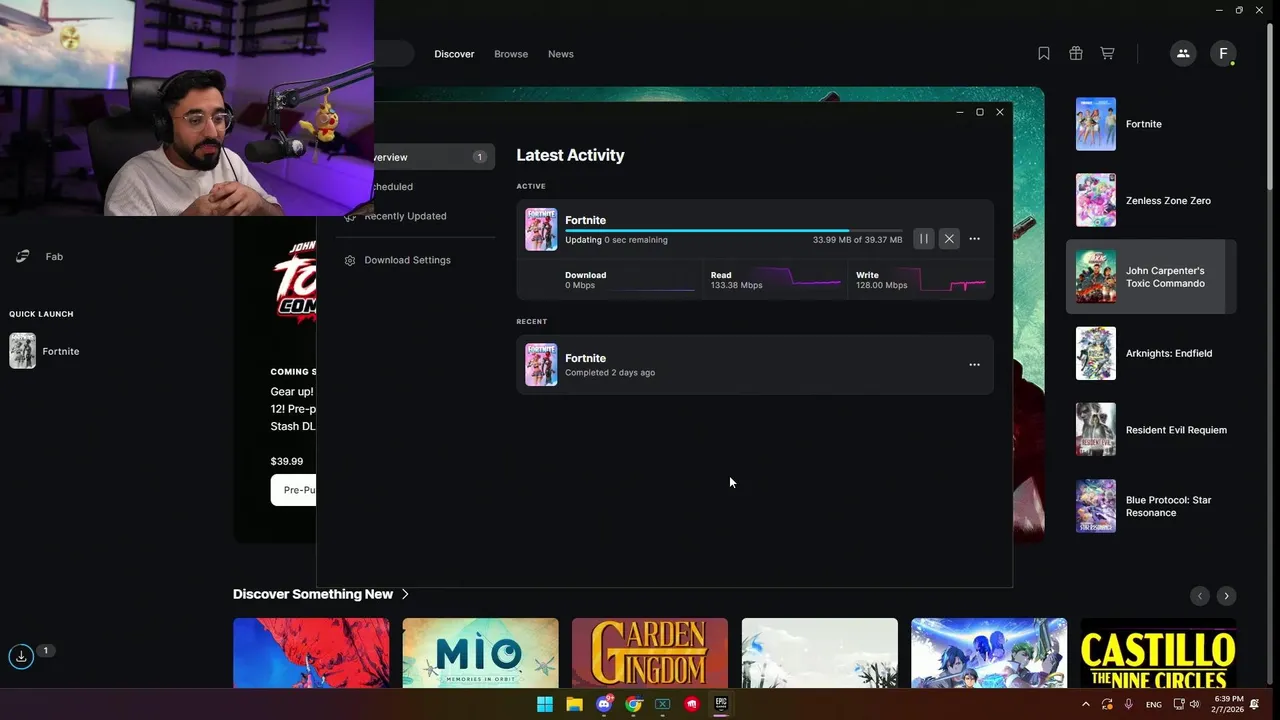Open the gift redeem icon
The image size is (1280, 720).
click(1076, 54)
